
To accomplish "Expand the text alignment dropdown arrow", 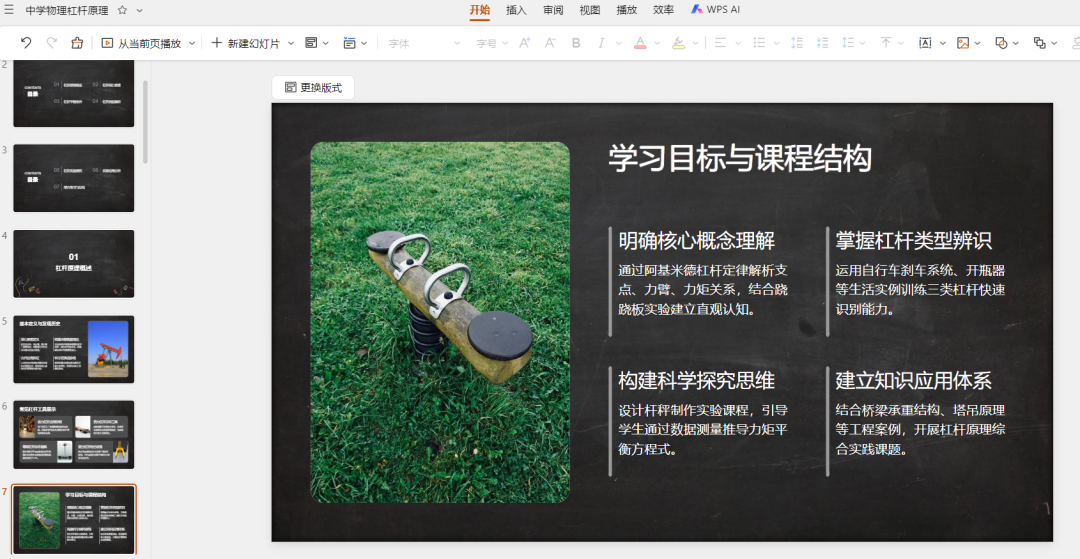I will [x=738, y=43].
